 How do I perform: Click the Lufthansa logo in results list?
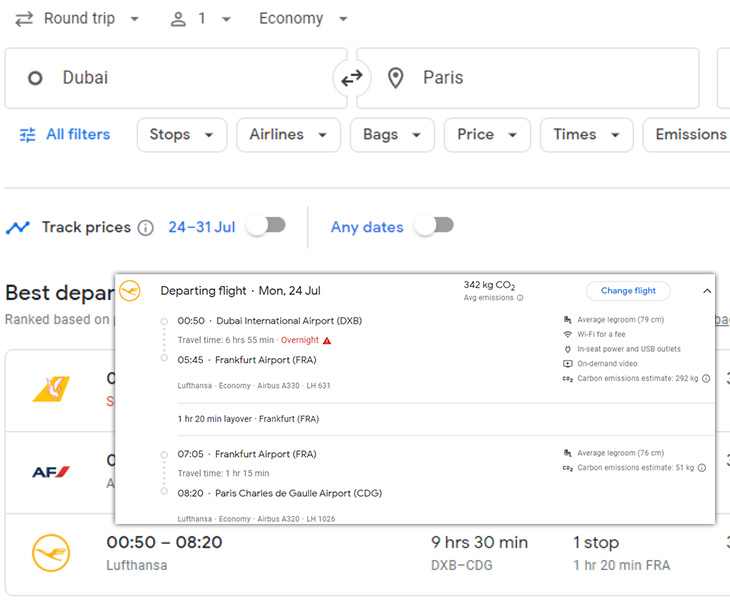click(51, 553)
